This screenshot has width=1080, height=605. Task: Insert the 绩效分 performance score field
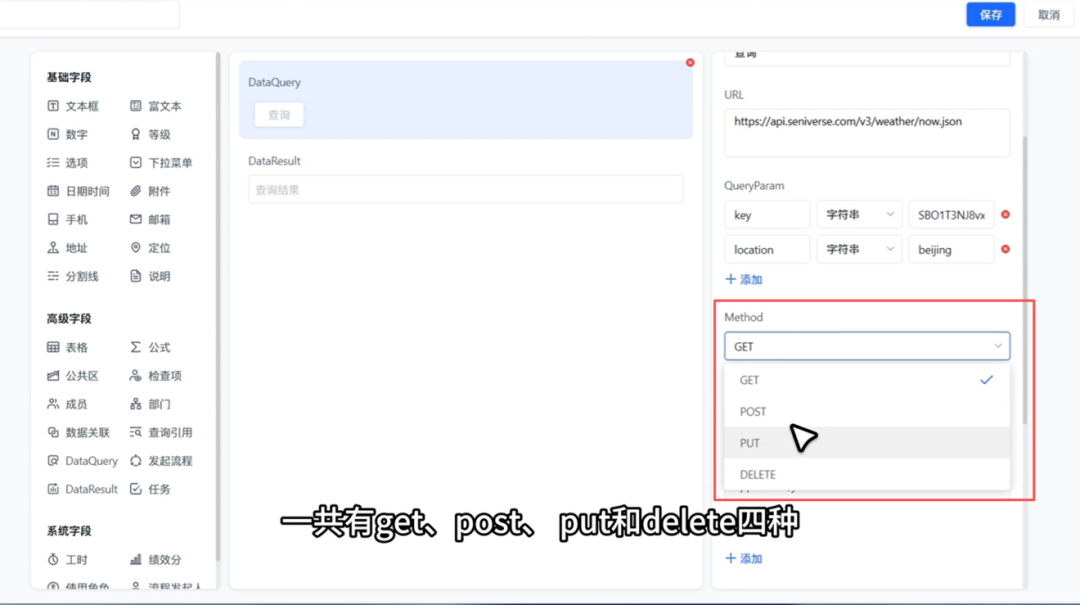[x=156, y=560]
